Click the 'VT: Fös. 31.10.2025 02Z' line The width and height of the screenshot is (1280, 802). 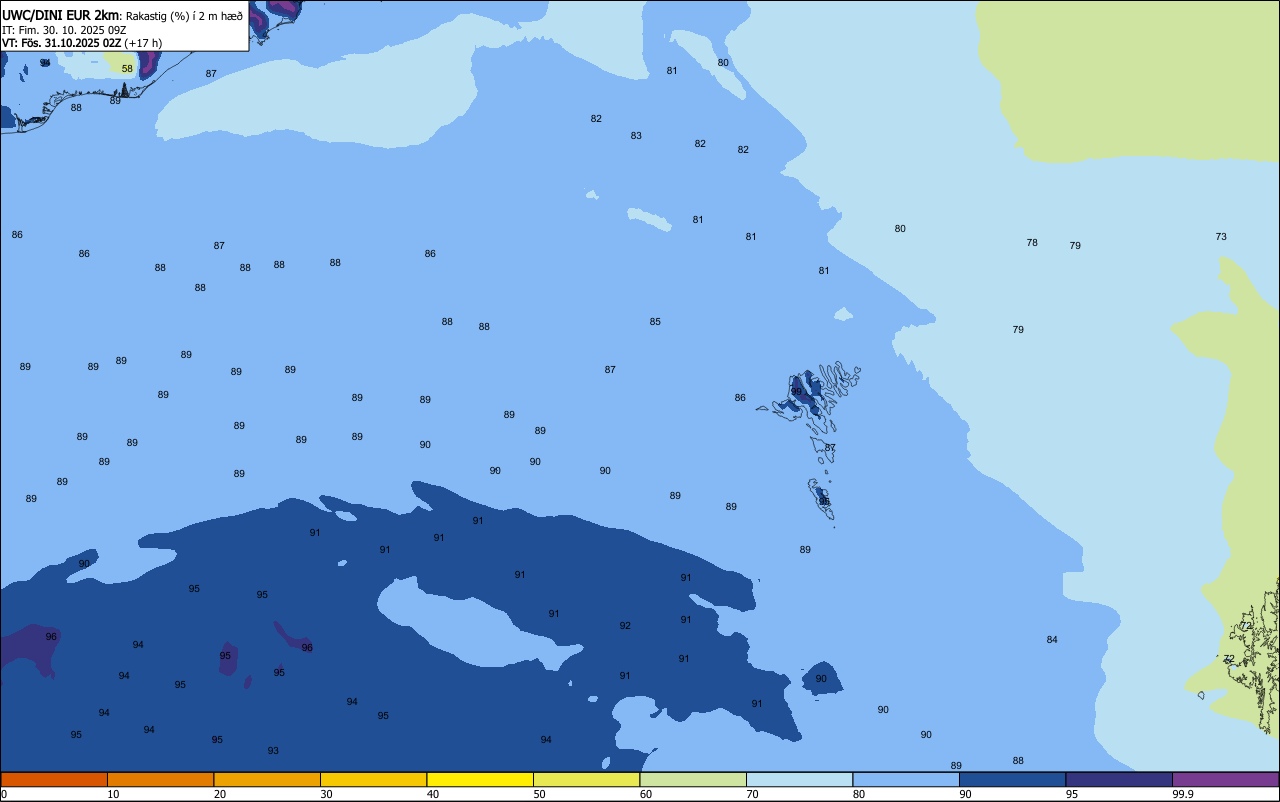click(62, 43)
